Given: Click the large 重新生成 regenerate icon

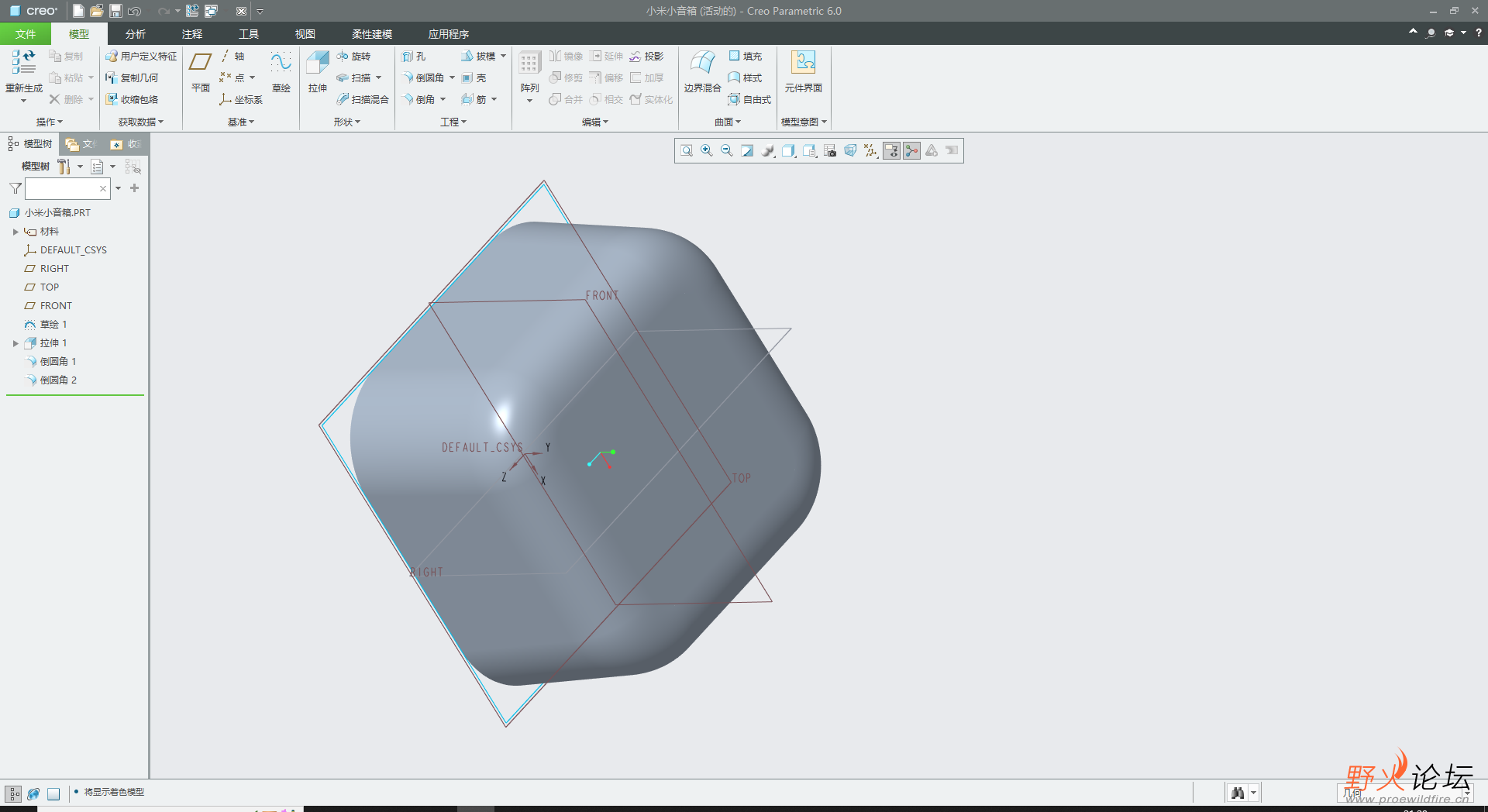Looking at the screenshot, I should click(x=23, y=62).
